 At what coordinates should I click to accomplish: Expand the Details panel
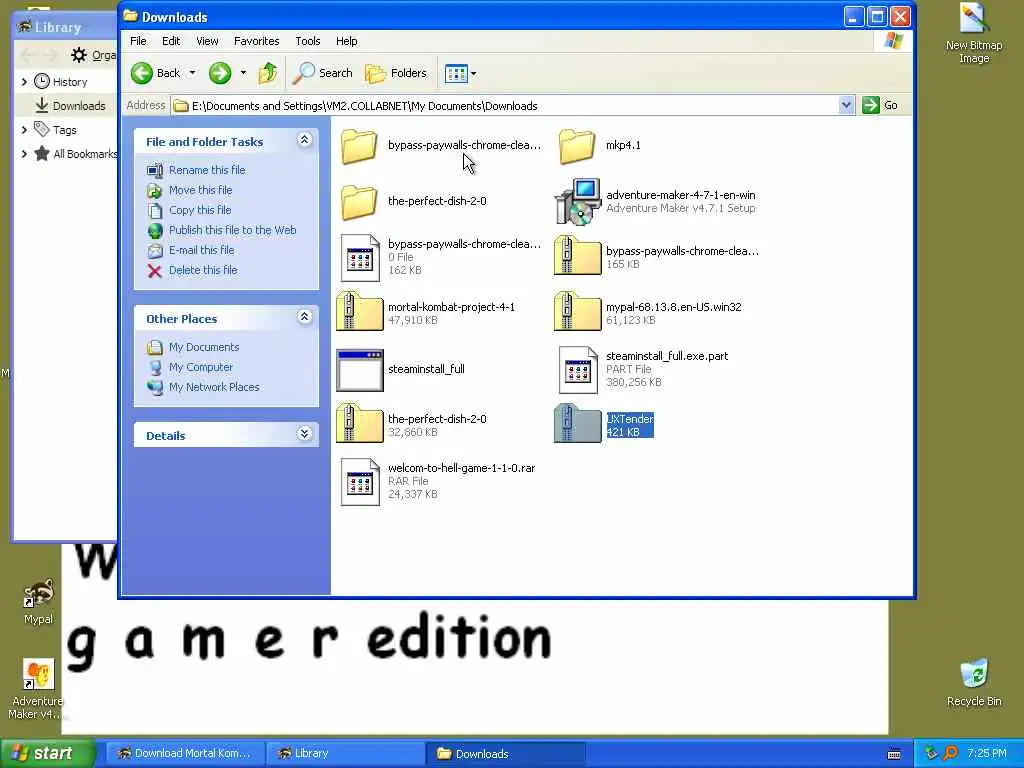[304, 434]
